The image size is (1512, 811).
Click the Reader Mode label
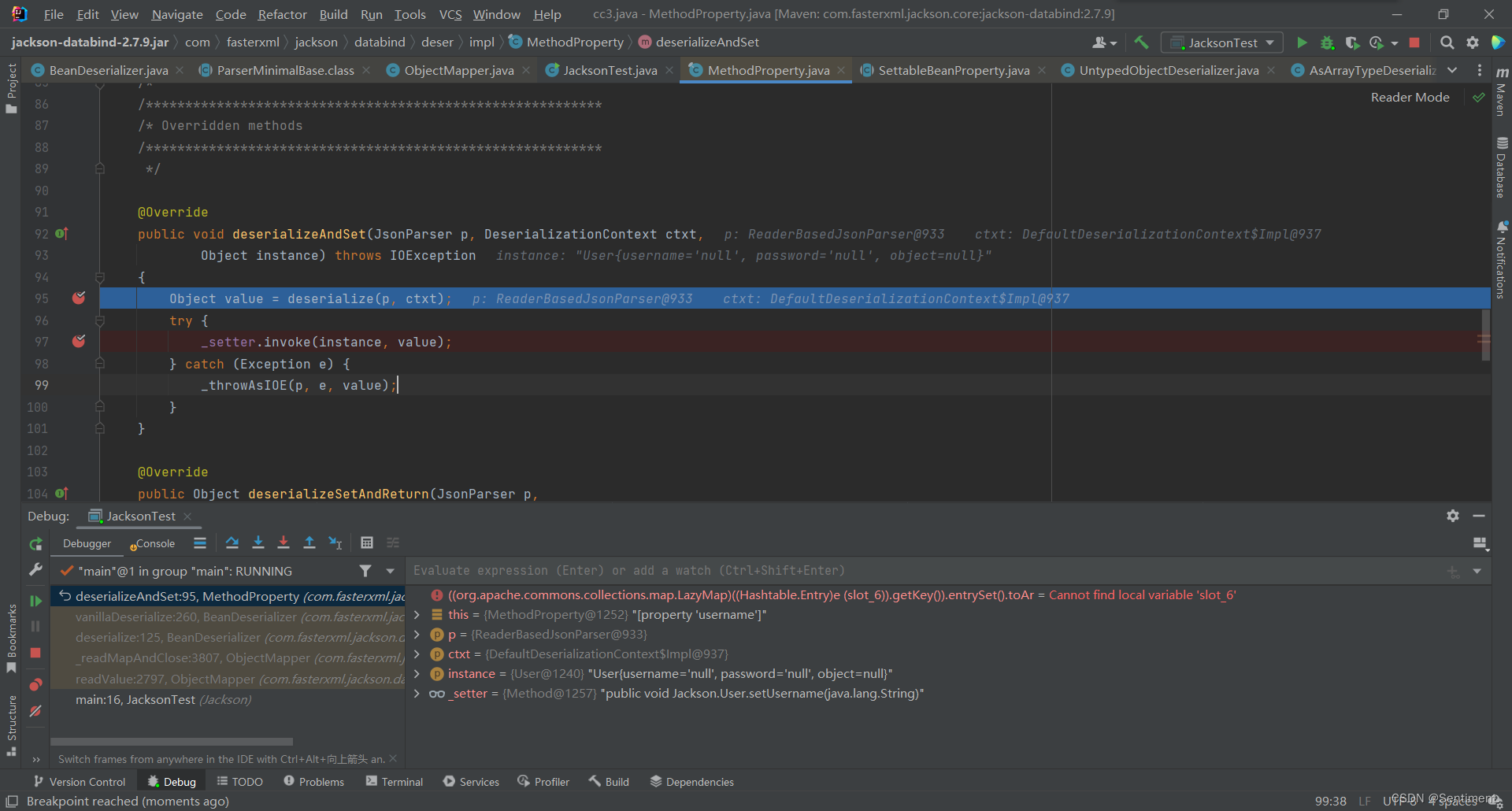click(1410, 97)
